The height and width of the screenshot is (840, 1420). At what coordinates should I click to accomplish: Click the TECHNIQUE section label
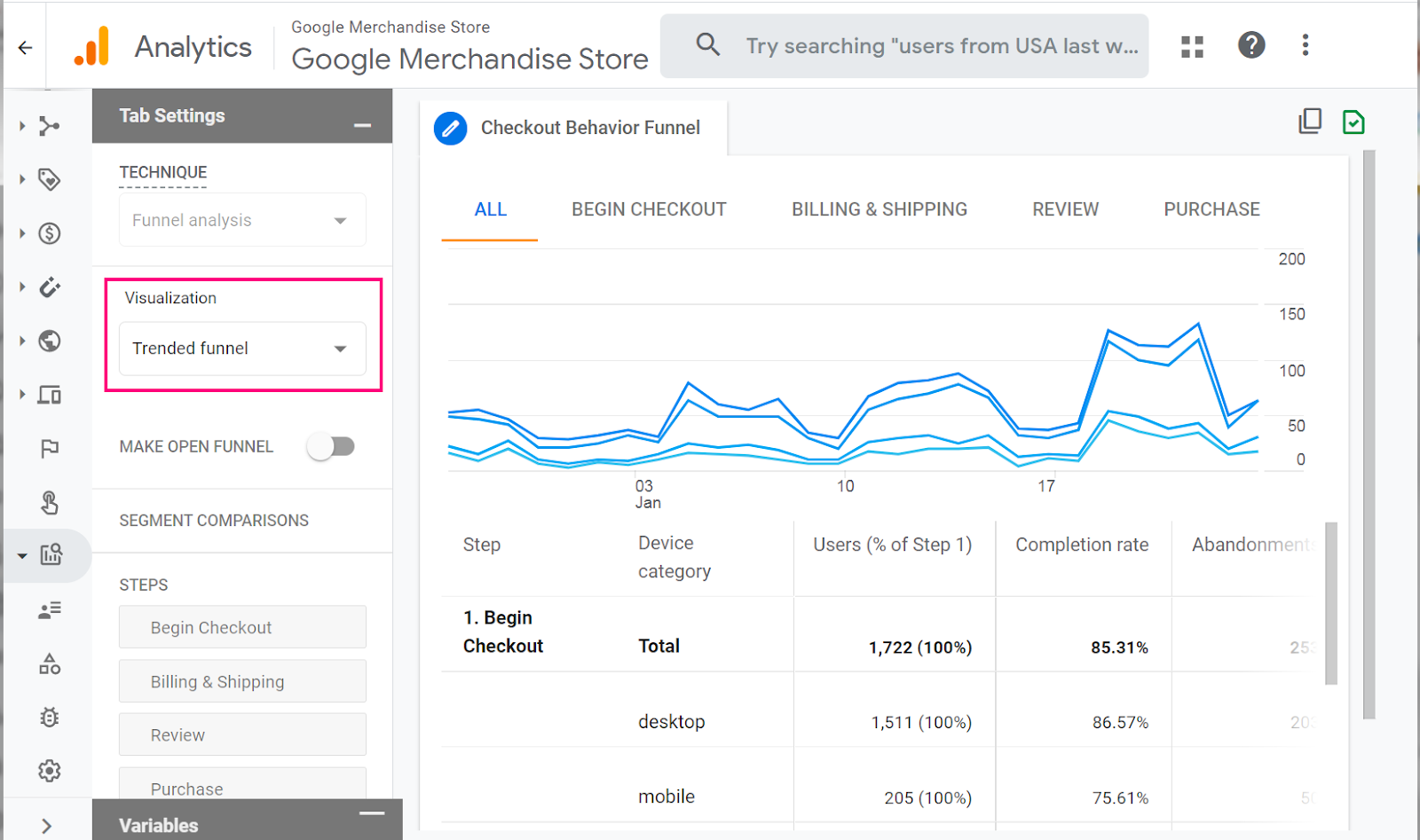(163, 172)
